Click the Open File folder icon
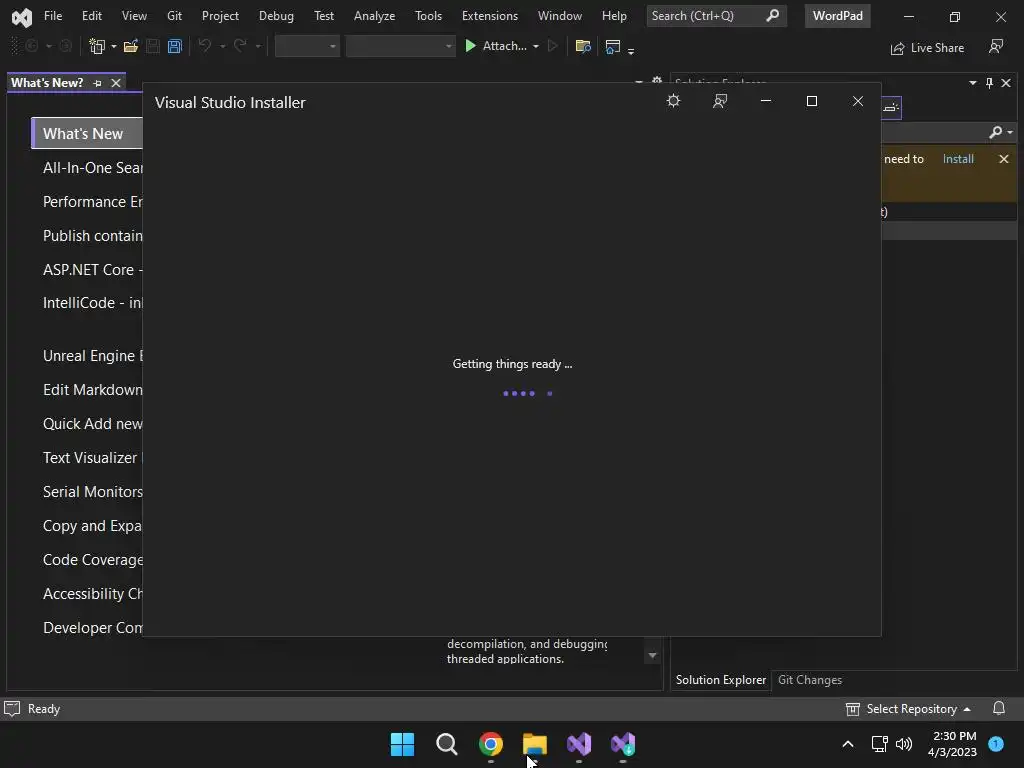The height and width of the screenshot is (768, 1024). [131, 46]
